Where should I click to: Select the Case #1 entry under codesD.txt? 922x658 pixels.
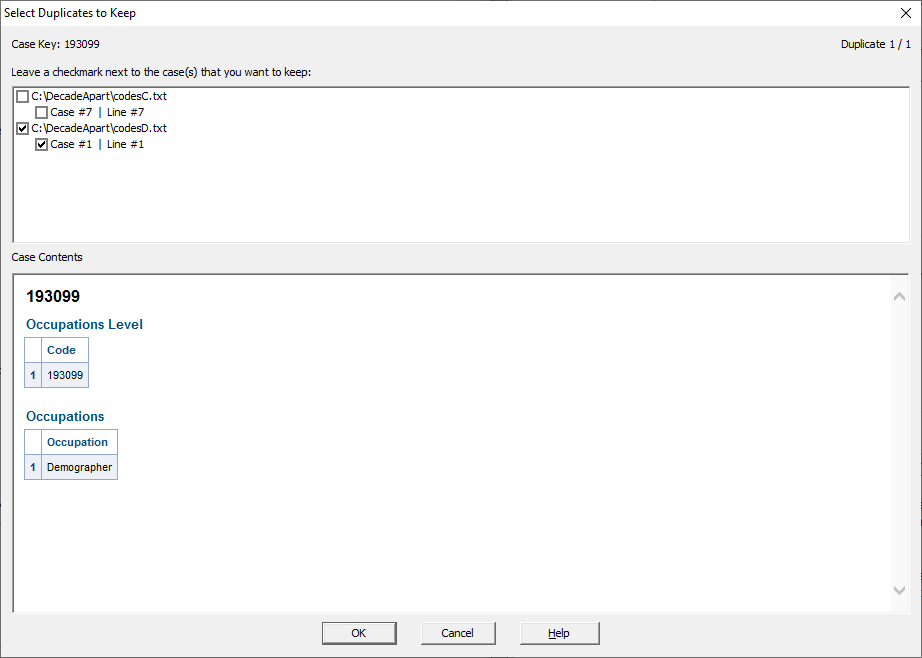pos(97,143)
